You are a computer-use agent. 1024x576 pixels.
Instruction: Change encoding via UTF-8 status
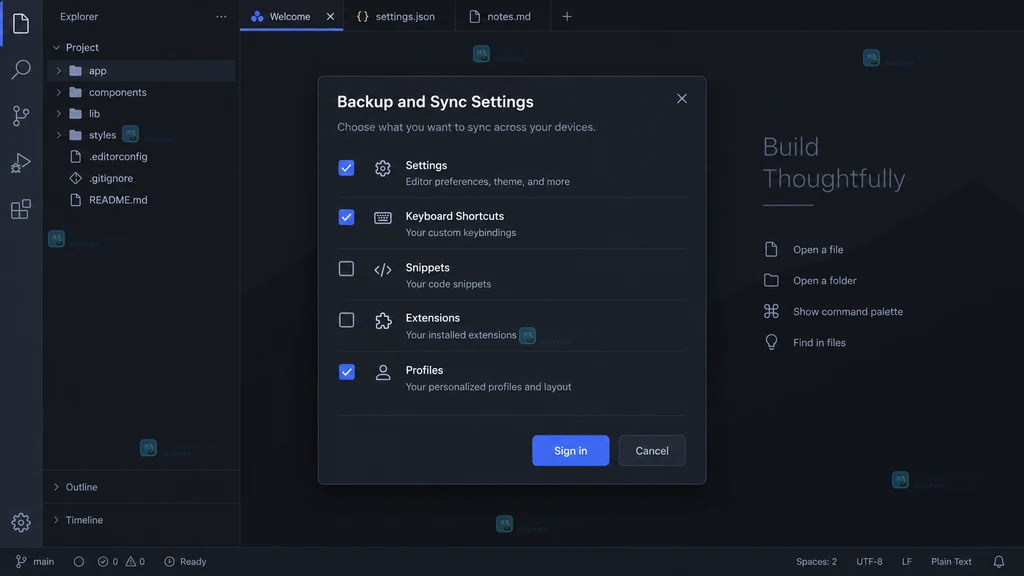(x=869, y=562)
